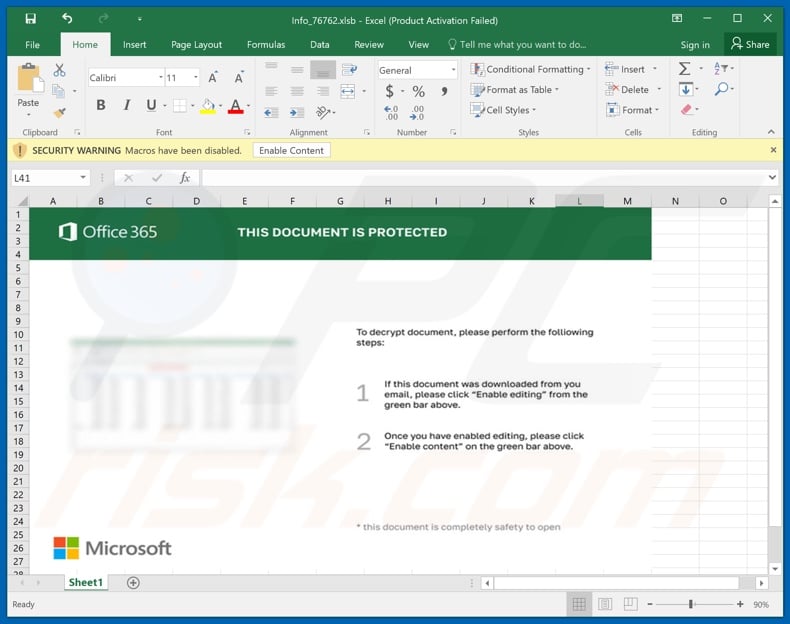Click the zoom slider handle
This screenshot has width=790, height=624.
[x=691, y=604]
